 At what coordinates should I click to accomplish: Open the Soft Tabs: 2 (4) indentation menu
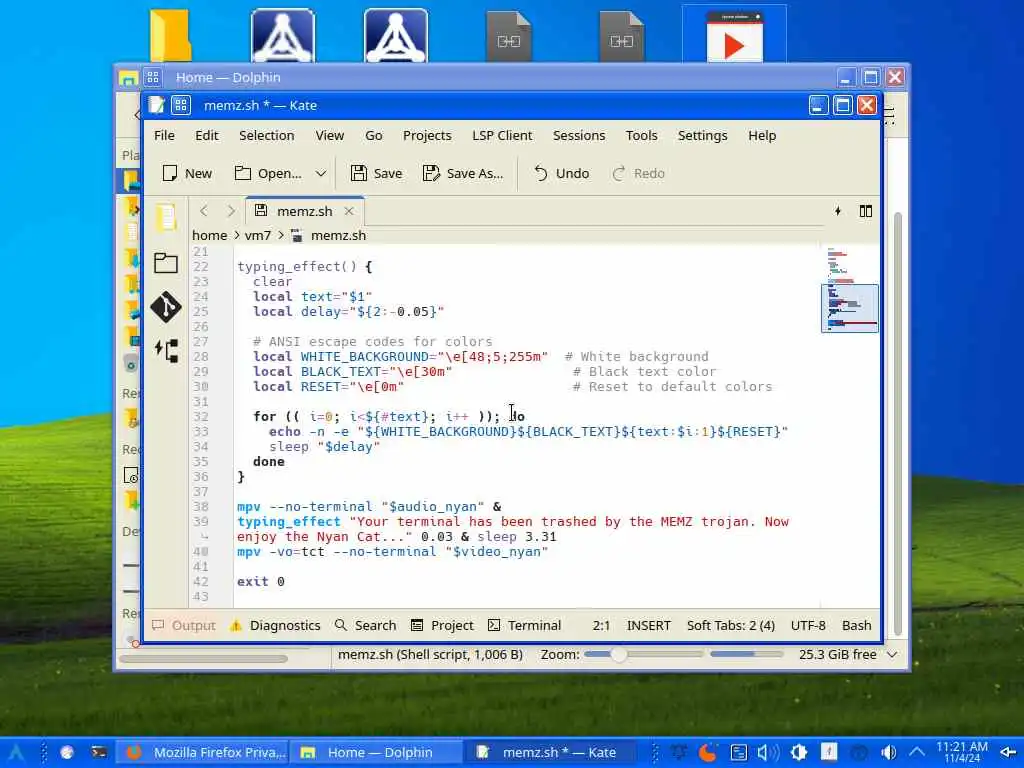point(731,625)
